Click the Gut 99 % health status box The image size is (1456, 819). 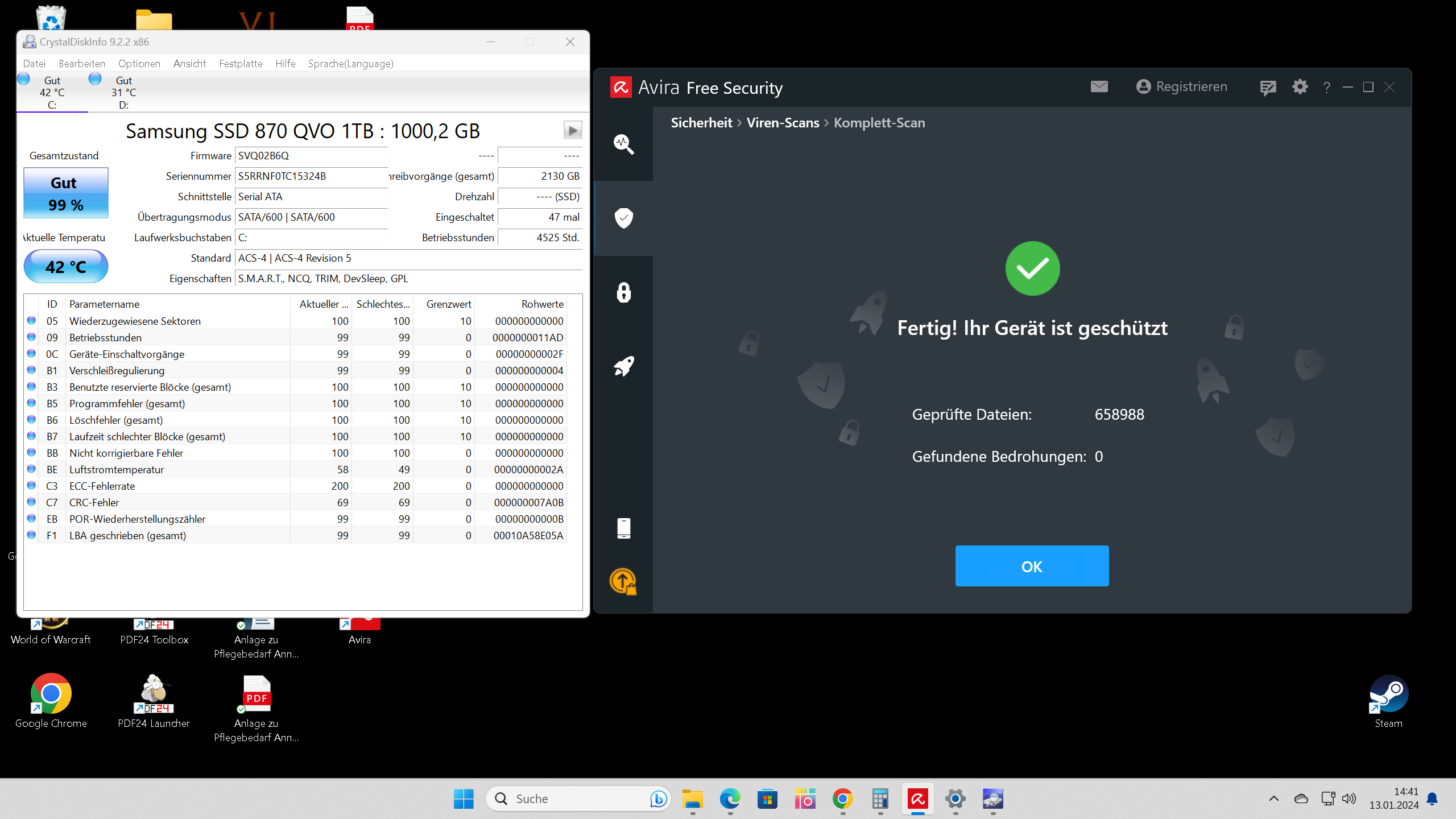65,193
